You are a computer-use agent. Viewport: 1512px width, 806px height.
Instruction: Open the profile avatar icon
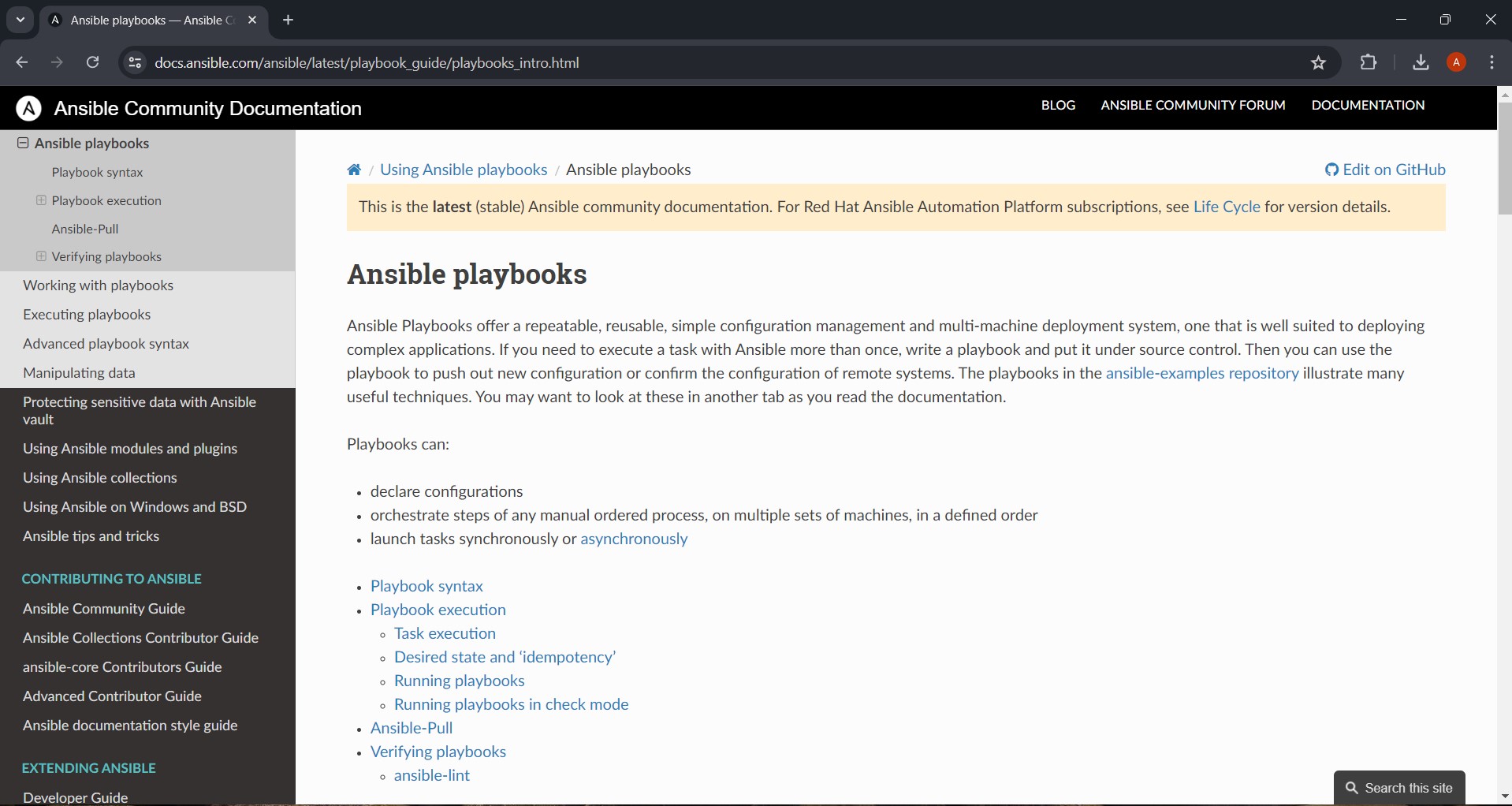(1457, 63)
